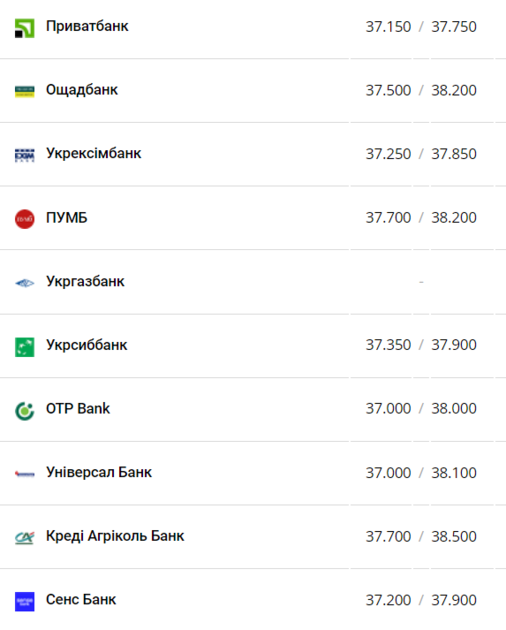This screenshot has width=506, height=630.
Task: Select the OTP Bank name link
Action: pos(78,408)
